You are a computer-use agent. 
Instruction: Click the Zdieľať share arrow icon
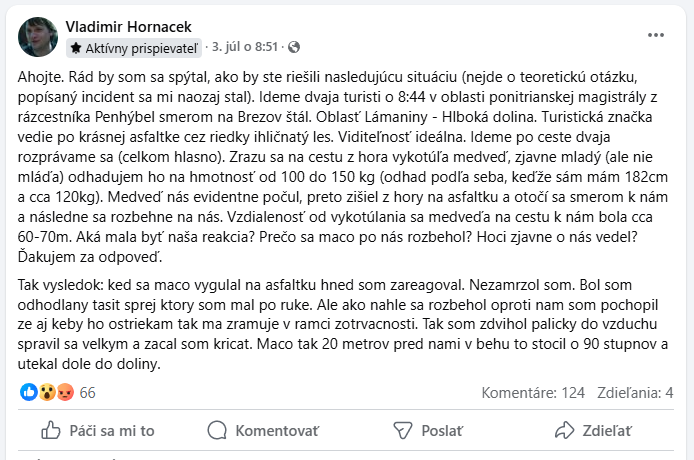pyautogui.click(x=565, y=430)
